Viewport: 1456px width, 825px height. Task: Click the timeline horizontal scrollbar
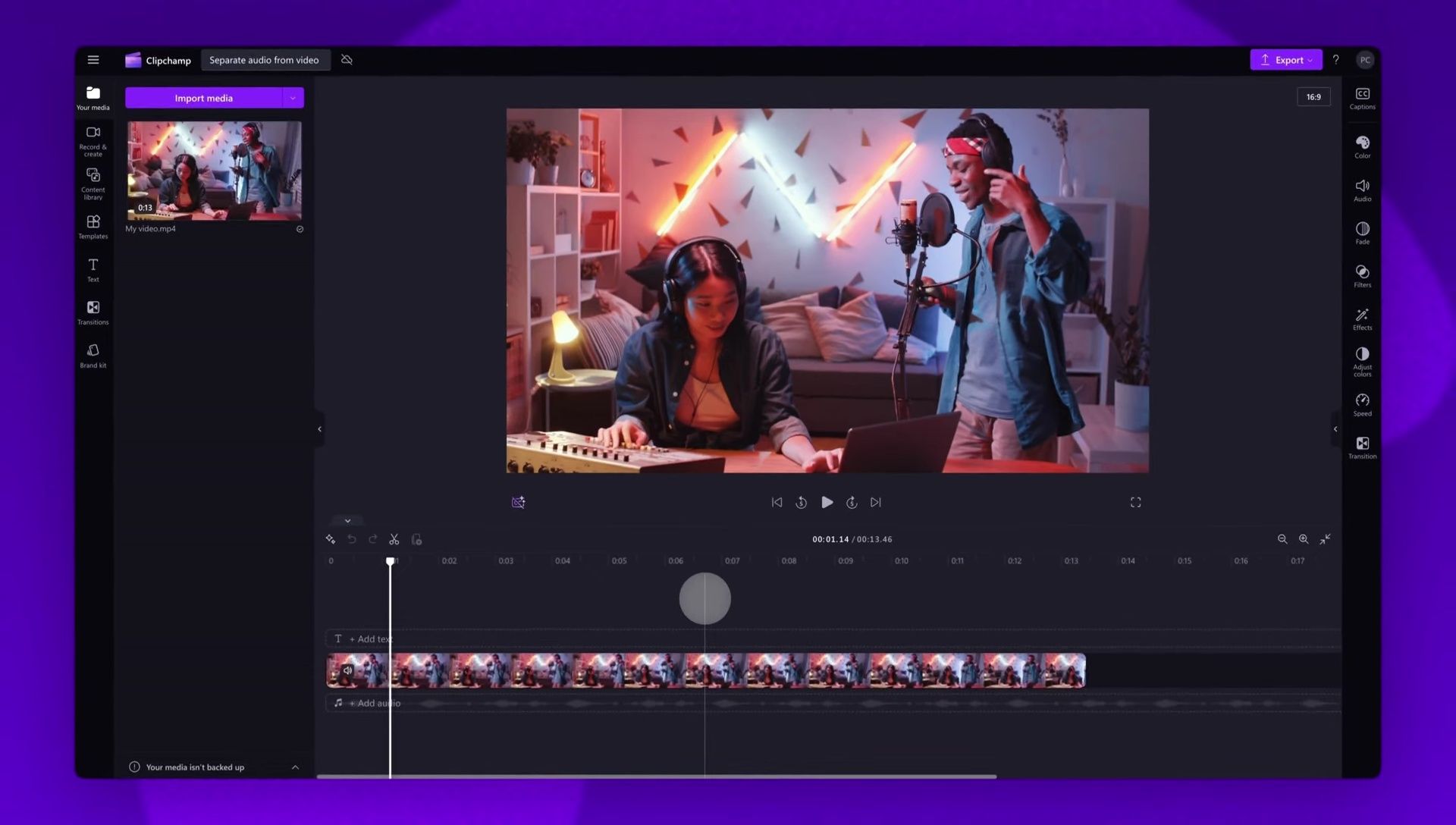click(x=657, y=776)
